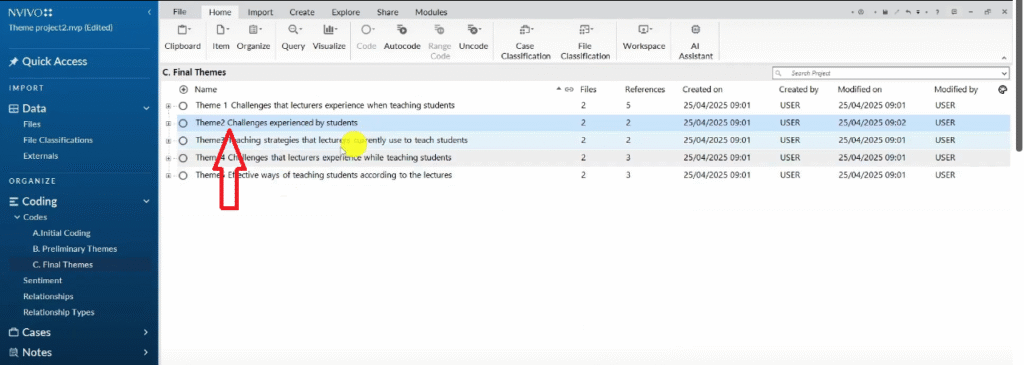Sort by Modified on column header
The width and height of the screenshot is (1024, 365).
tap(859, 89)
